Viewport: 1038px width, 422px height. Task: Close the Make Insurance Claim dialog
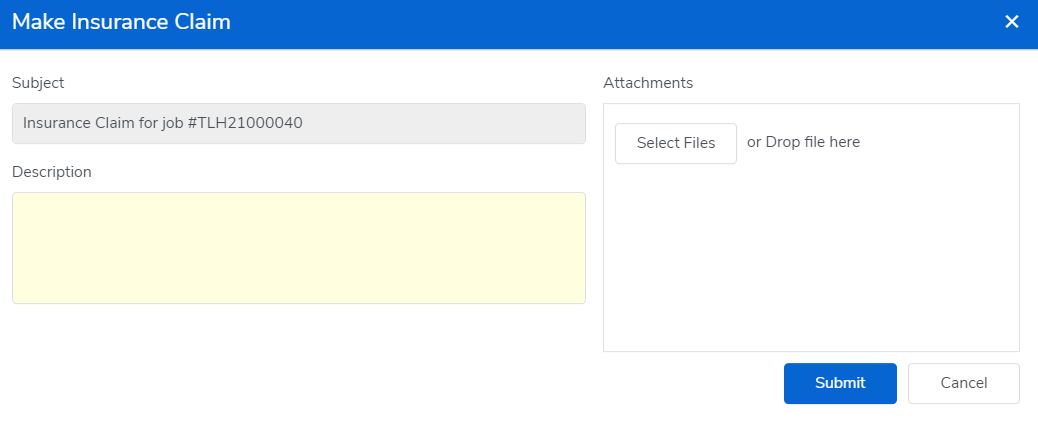[1011, 22]
